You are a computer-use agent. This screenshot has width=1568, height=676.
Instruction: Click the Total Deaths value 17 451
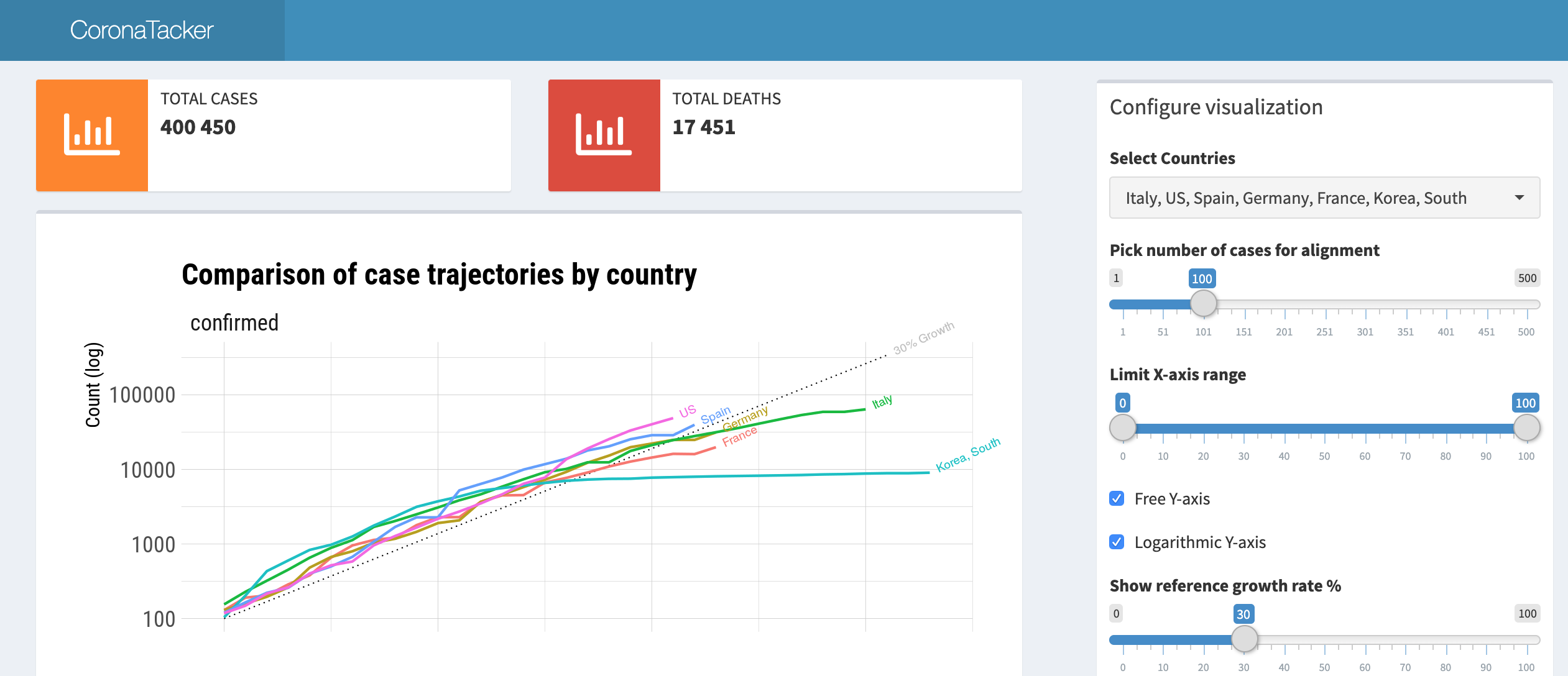tap(704, 127)
